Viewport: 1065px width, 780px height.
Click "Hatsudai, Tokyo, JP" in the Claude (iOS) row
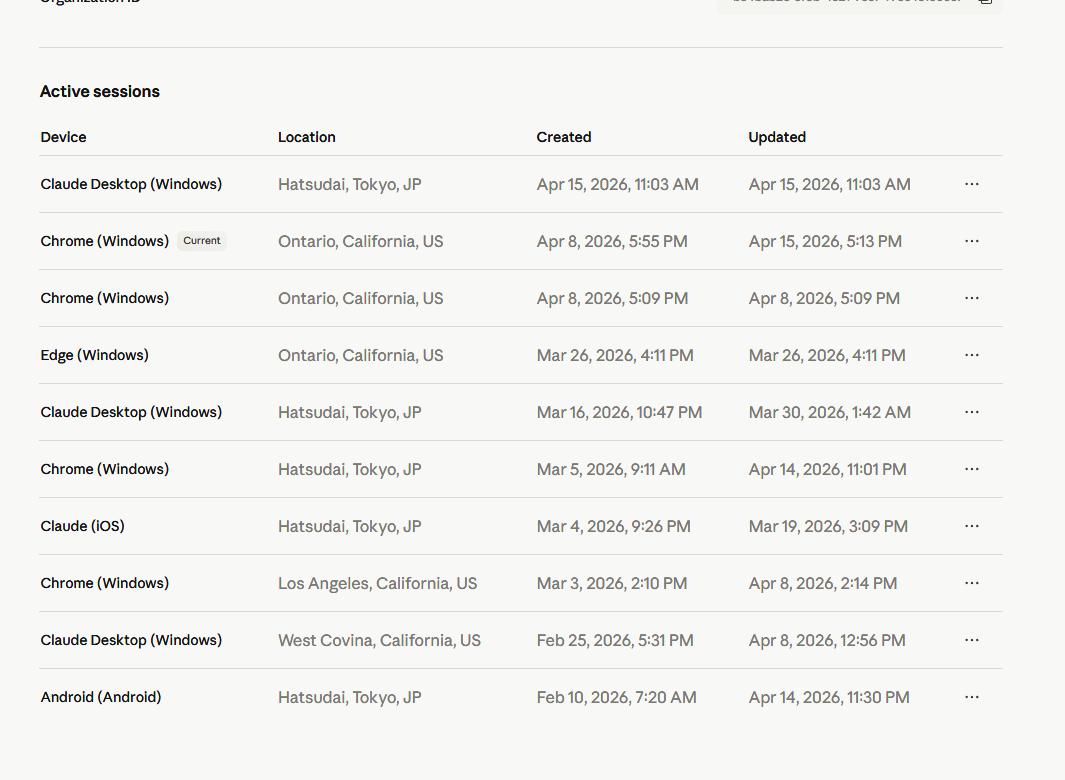[350, 527]
